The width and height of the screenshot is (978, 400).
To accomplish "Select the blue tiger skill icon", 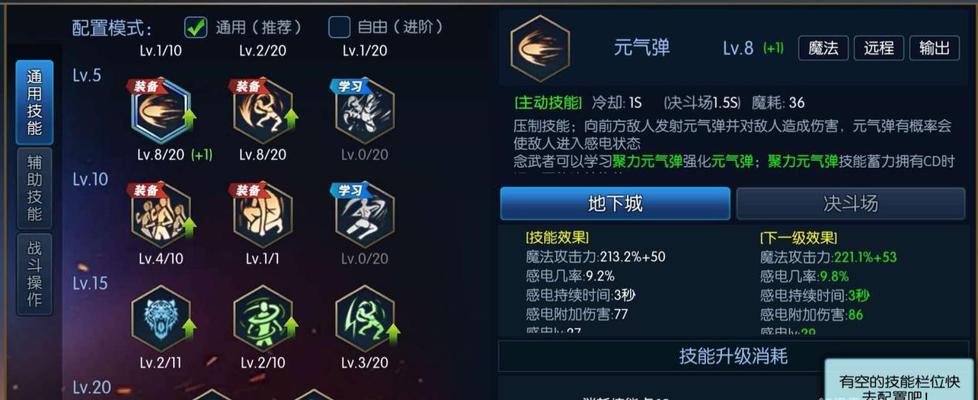I will 161,318.
